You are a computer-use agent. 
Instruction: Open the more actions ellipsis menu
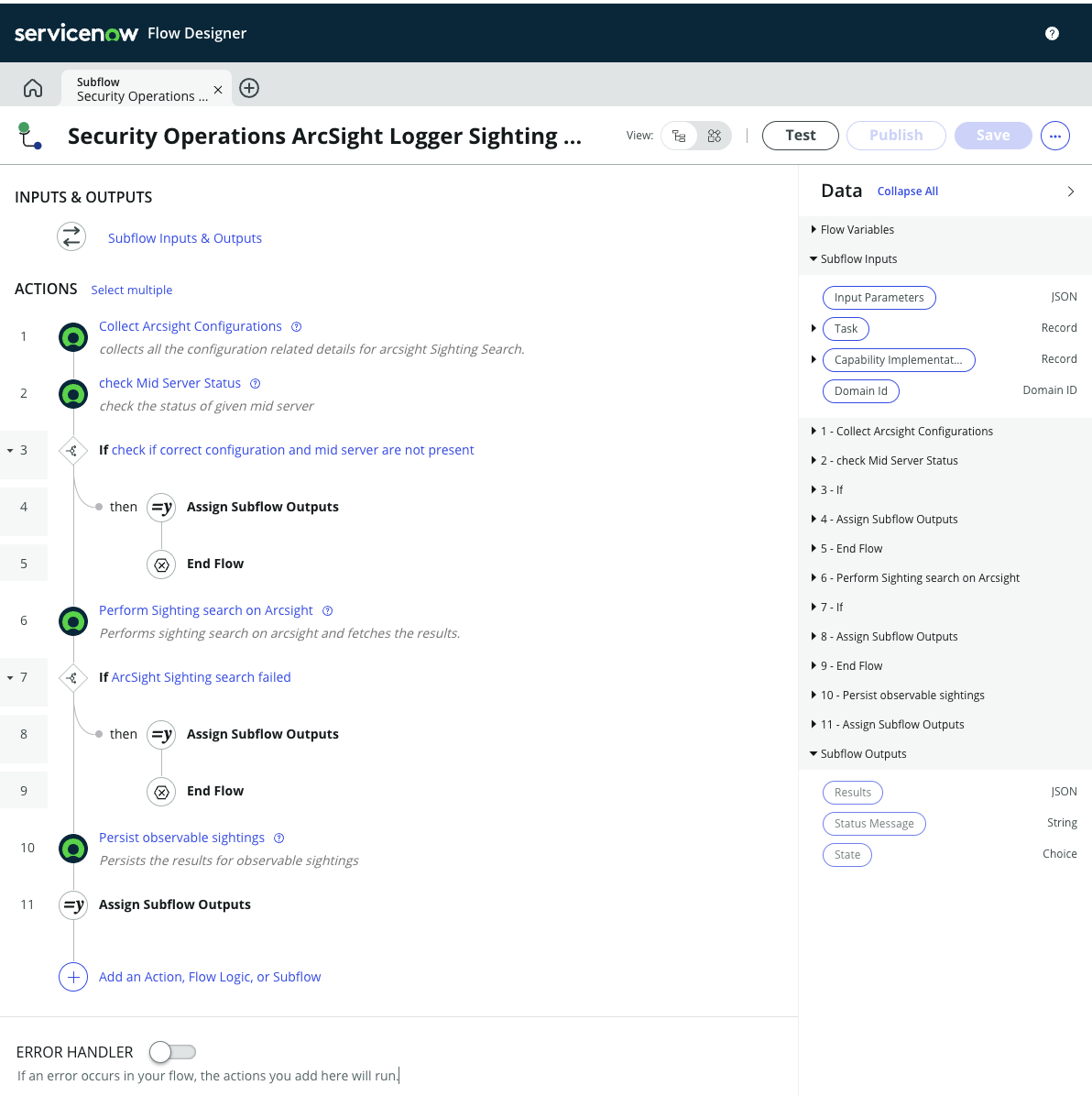click(1055, 136)
